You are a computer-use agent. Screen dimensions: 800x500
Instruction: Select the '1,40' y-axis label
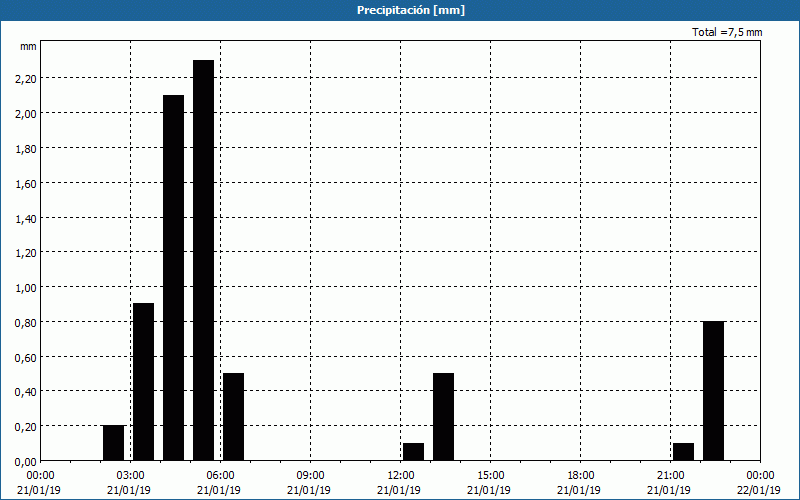(x=26, y=218)
